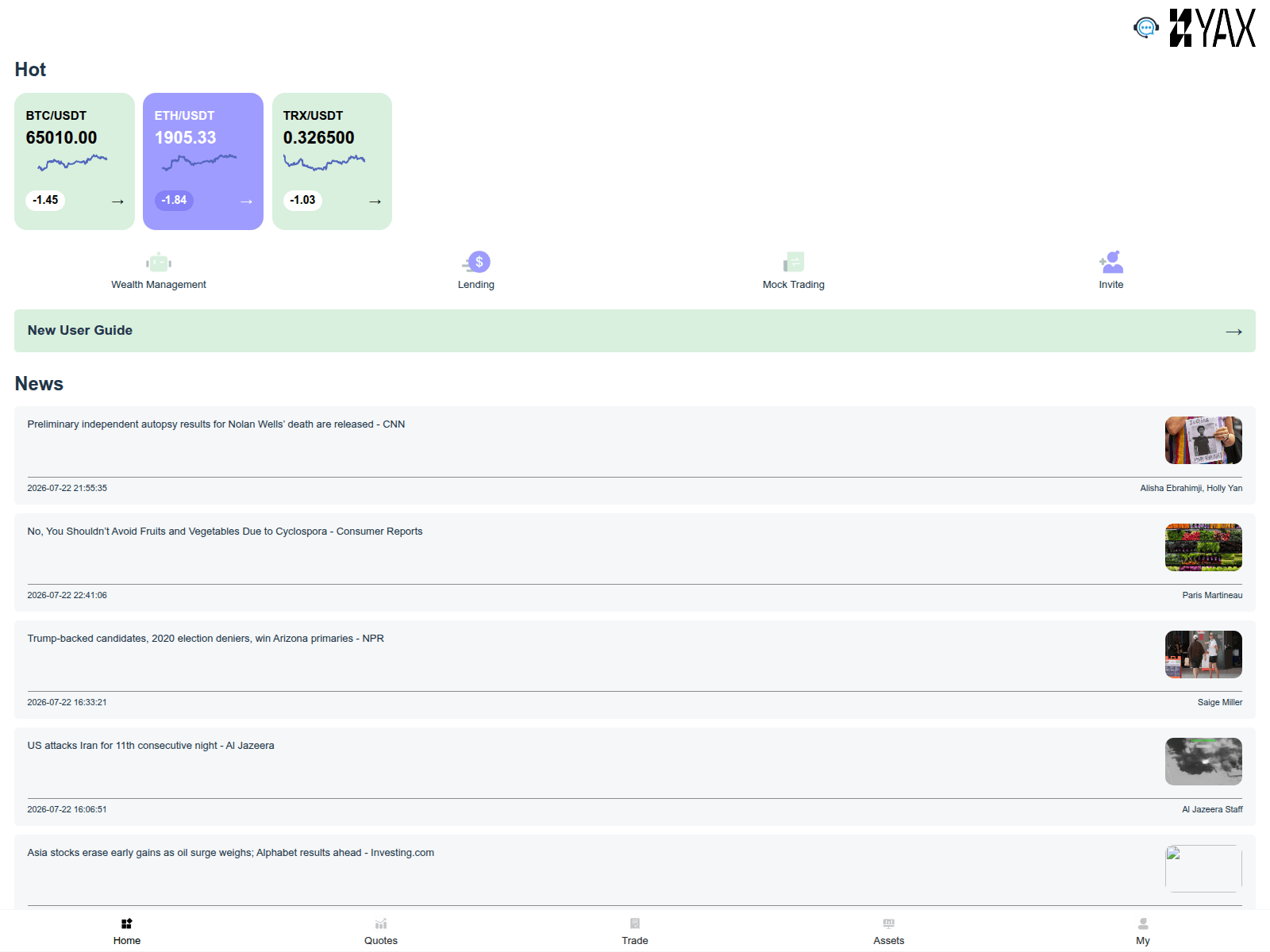Viewport: 1270px width, 952px height.
Task: Switch to the Home tab label
Action: click(x=127, y=940)
